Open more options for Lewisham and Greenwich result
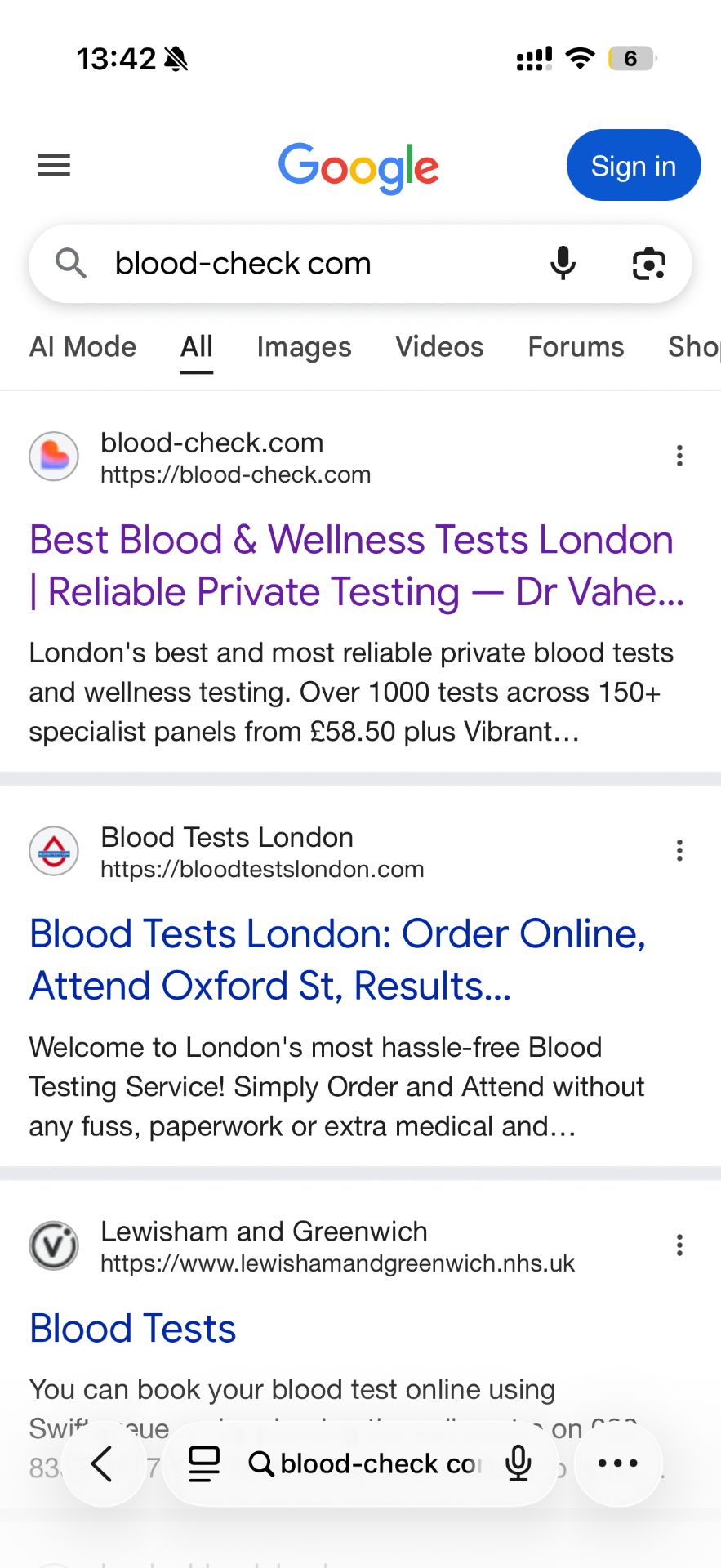721x1568 pixels. (679, 1245)
